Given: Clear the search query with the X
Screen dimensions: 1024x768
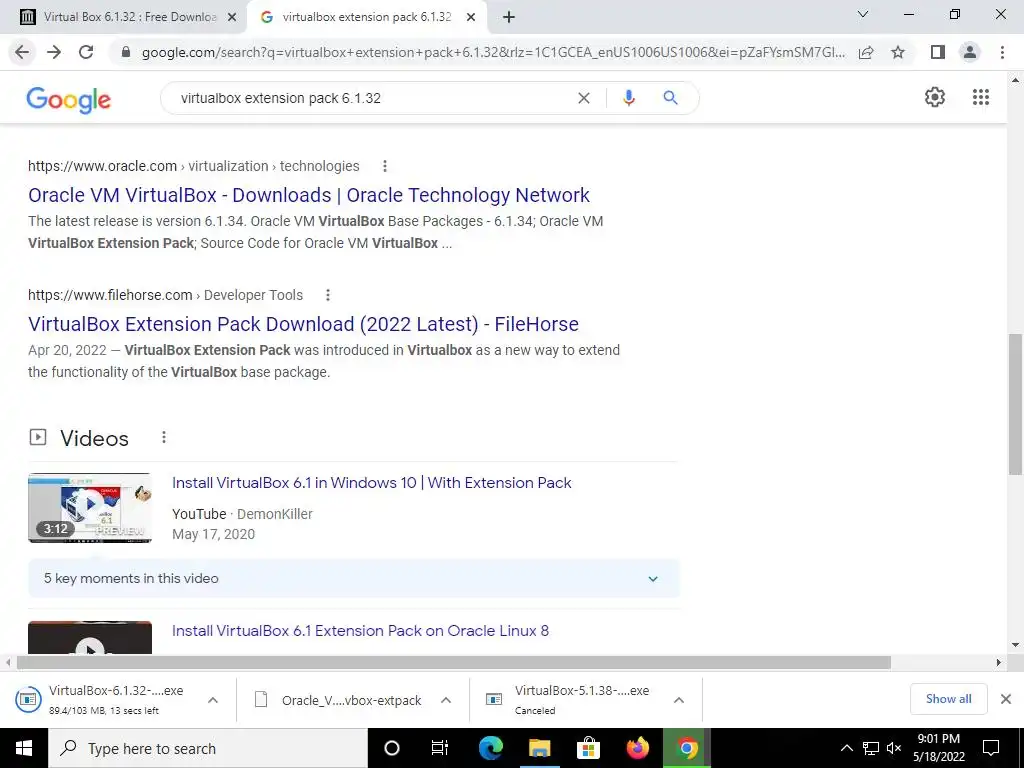Looking at the screenshot, I should click(x=584, y=98).
